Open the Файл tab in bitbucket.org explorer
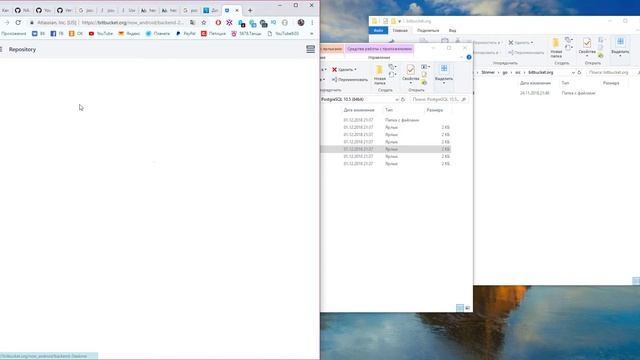This screenshot has height=360, width=640. pyautogui.click(x=378, y=31)
